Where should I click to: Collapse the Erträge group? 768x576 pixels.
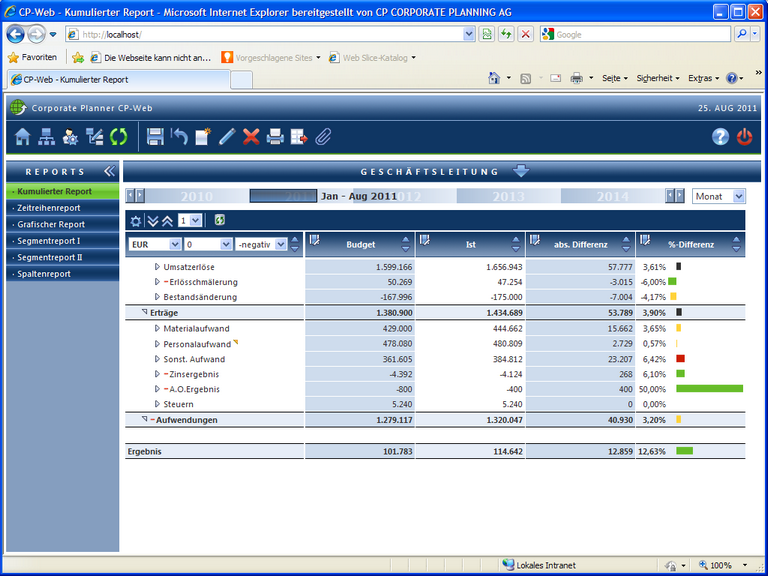(144, 312)
